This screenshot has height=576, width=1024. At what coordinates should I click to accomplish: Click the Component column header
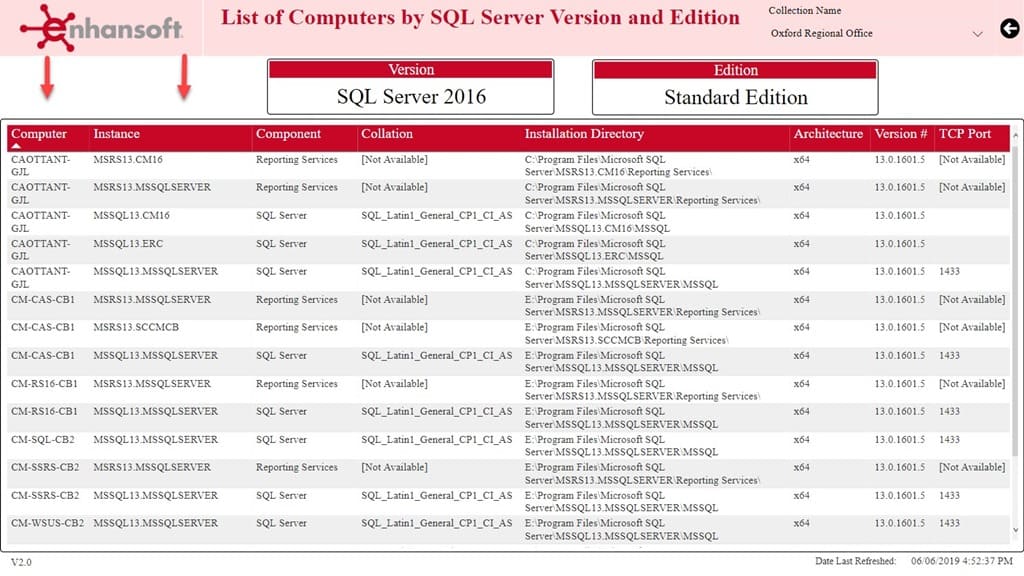pos(288,134)
